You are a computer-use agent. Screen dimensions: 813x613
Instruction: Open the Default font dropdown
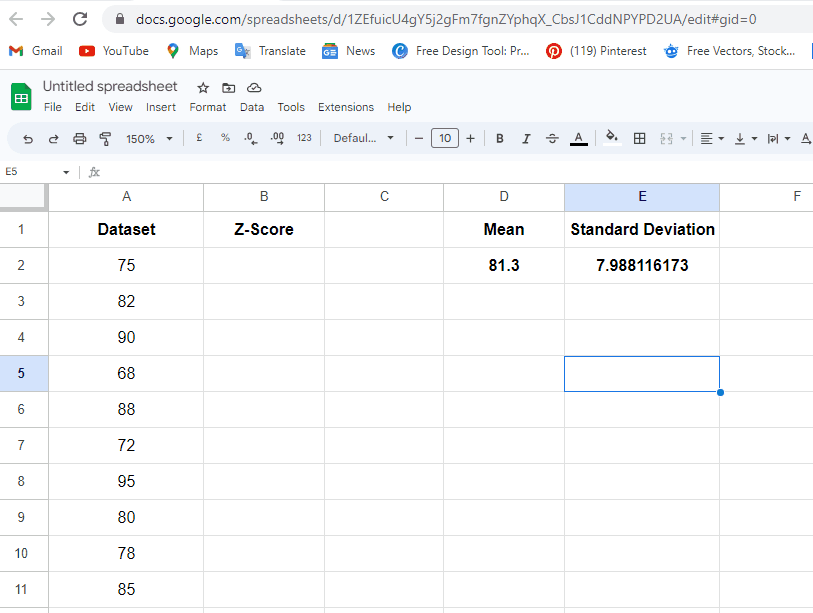coord(363,138)
